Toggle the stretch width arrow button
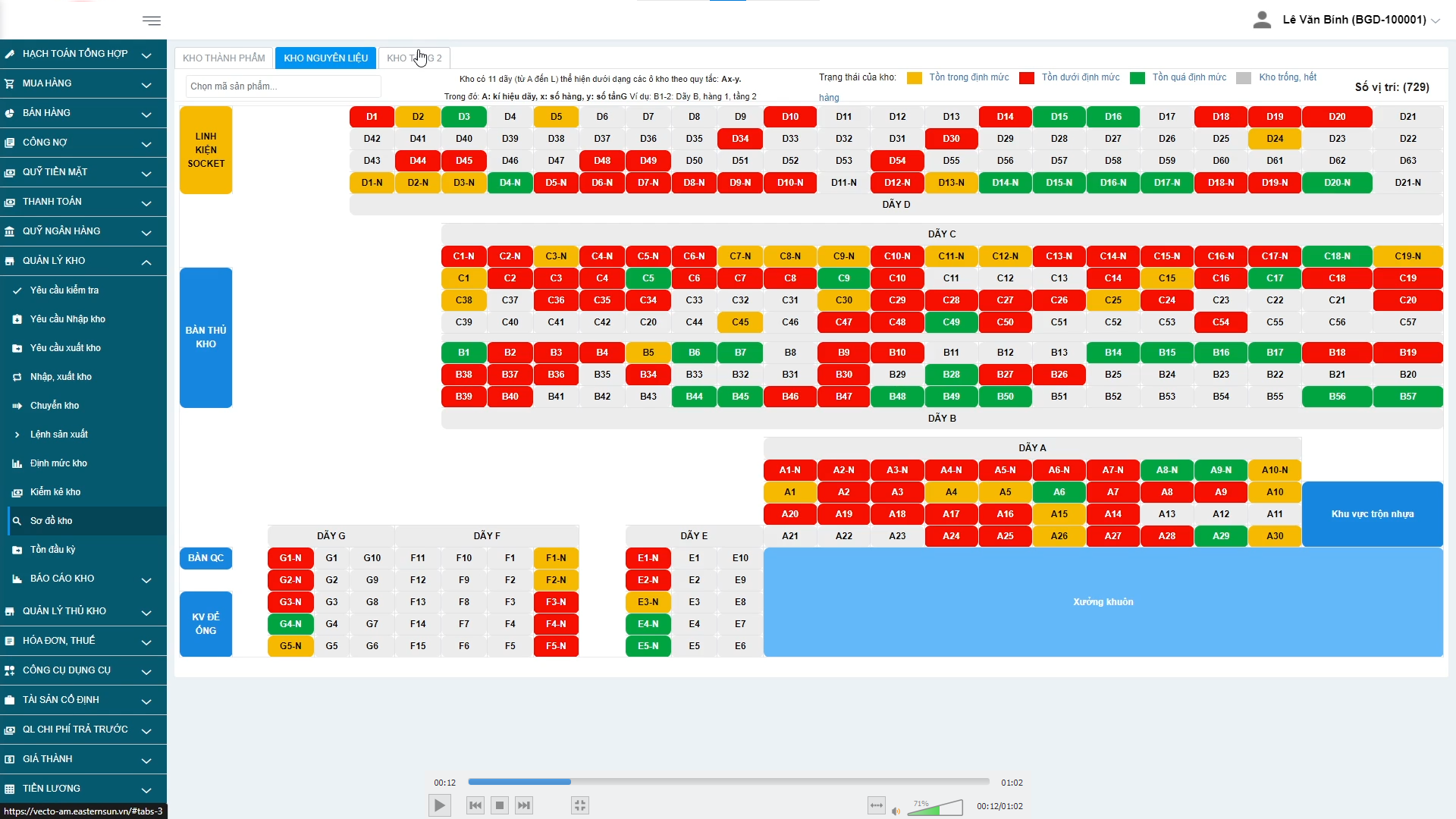This screenshot has width=1456, height=819. coord(876,805)
